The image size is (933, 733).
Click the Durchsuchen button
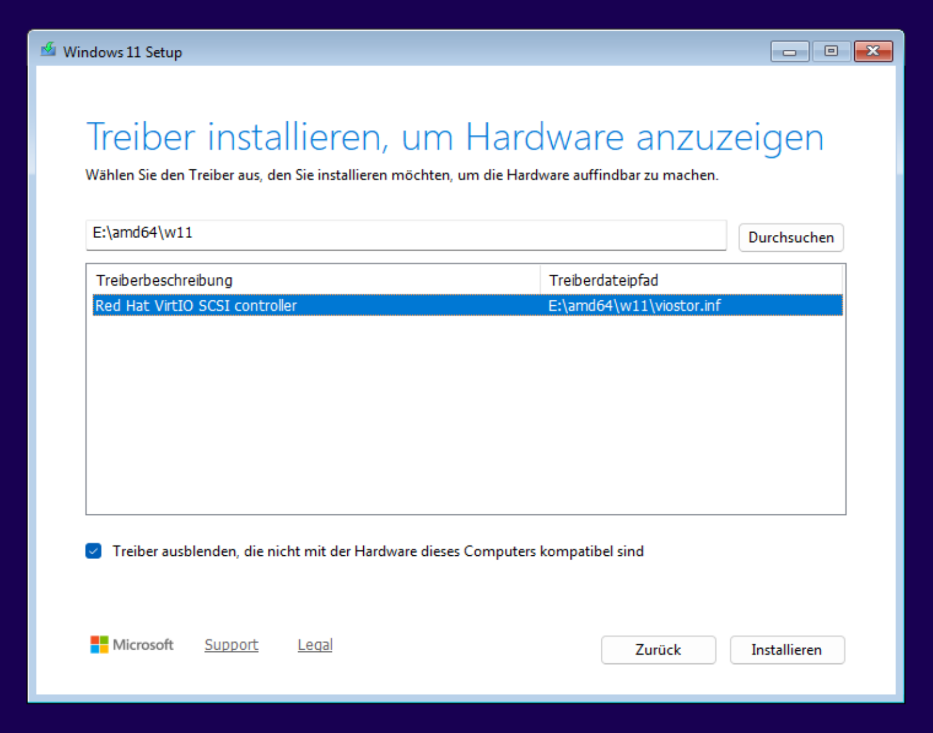point(791,237)
